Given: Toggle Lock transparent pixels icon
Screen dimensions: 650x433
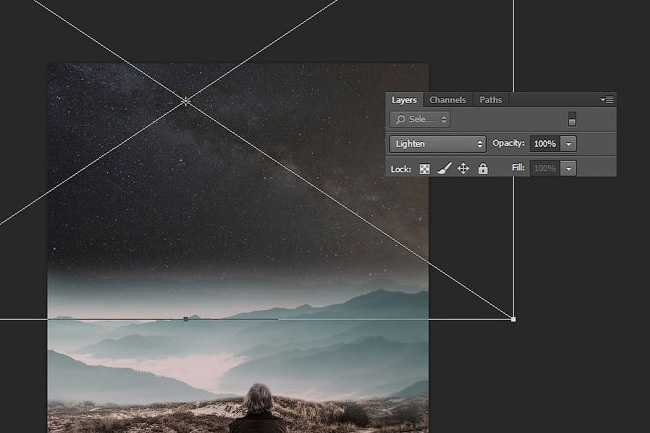Looking at the screenshot, I should coord(424,169).
